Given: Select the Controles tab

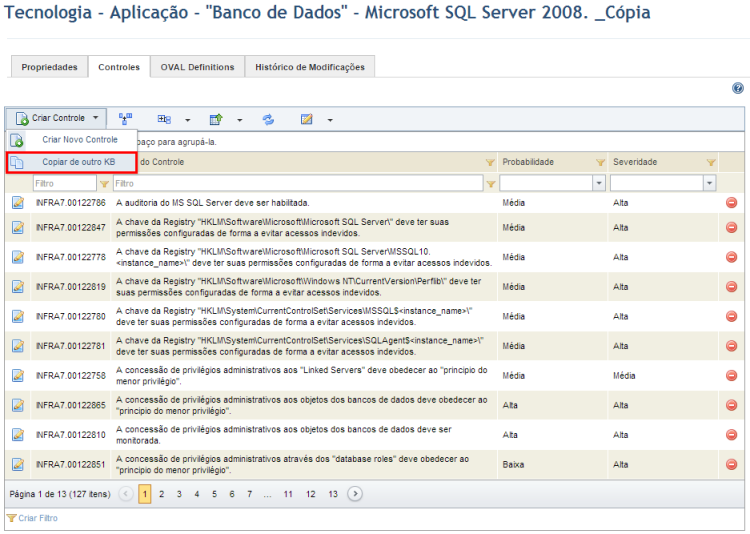Looking at the screenshot, I should tap(119, 67).
